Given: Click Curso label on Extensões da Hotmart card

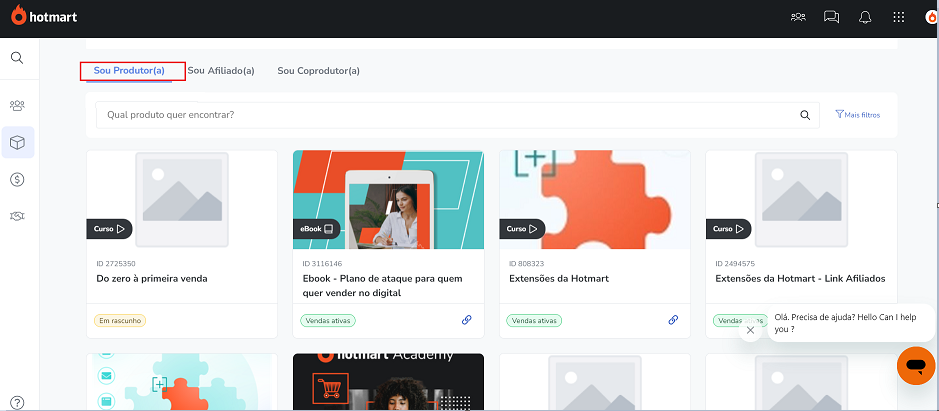Looking at the screenshot, I should coord(522,229).
